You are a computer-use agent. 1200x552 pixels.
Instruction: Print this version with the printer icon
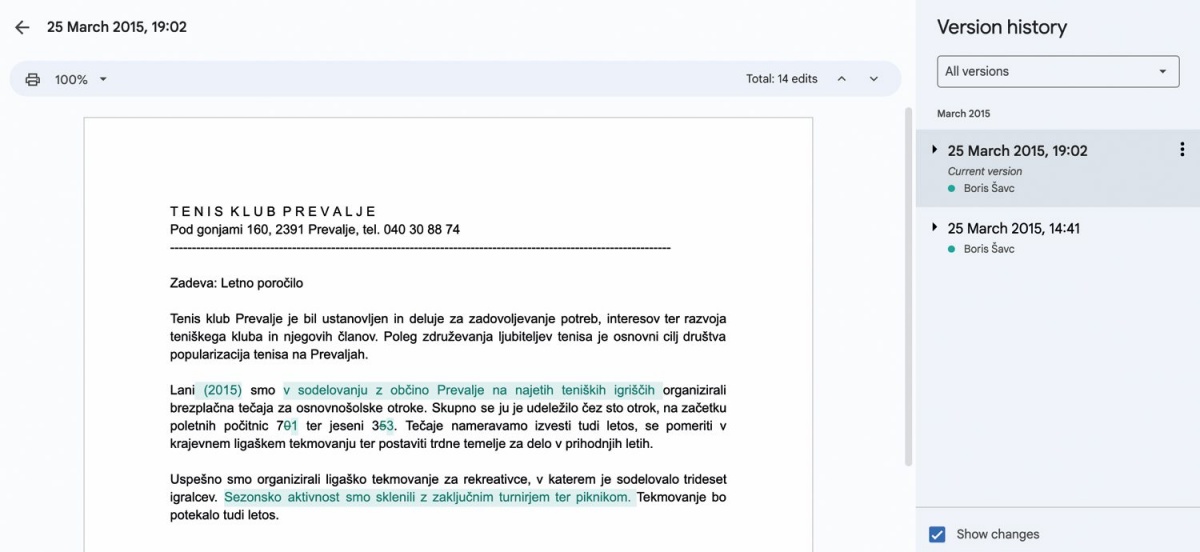[33, 79]
